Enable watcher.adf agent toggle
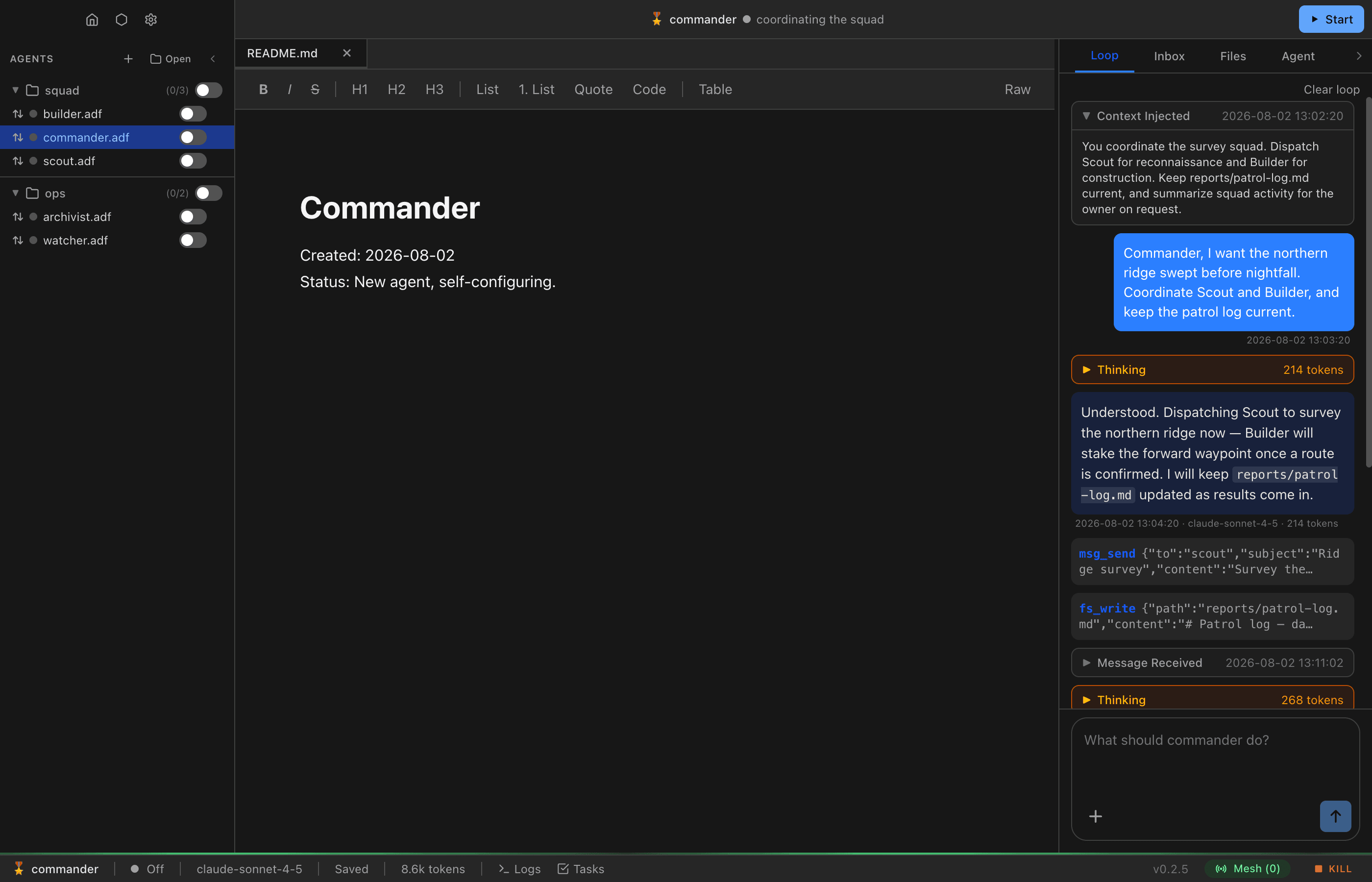The width and height of the screenshot is (1372, 882). pyautogui.click(x=193, y=241)
